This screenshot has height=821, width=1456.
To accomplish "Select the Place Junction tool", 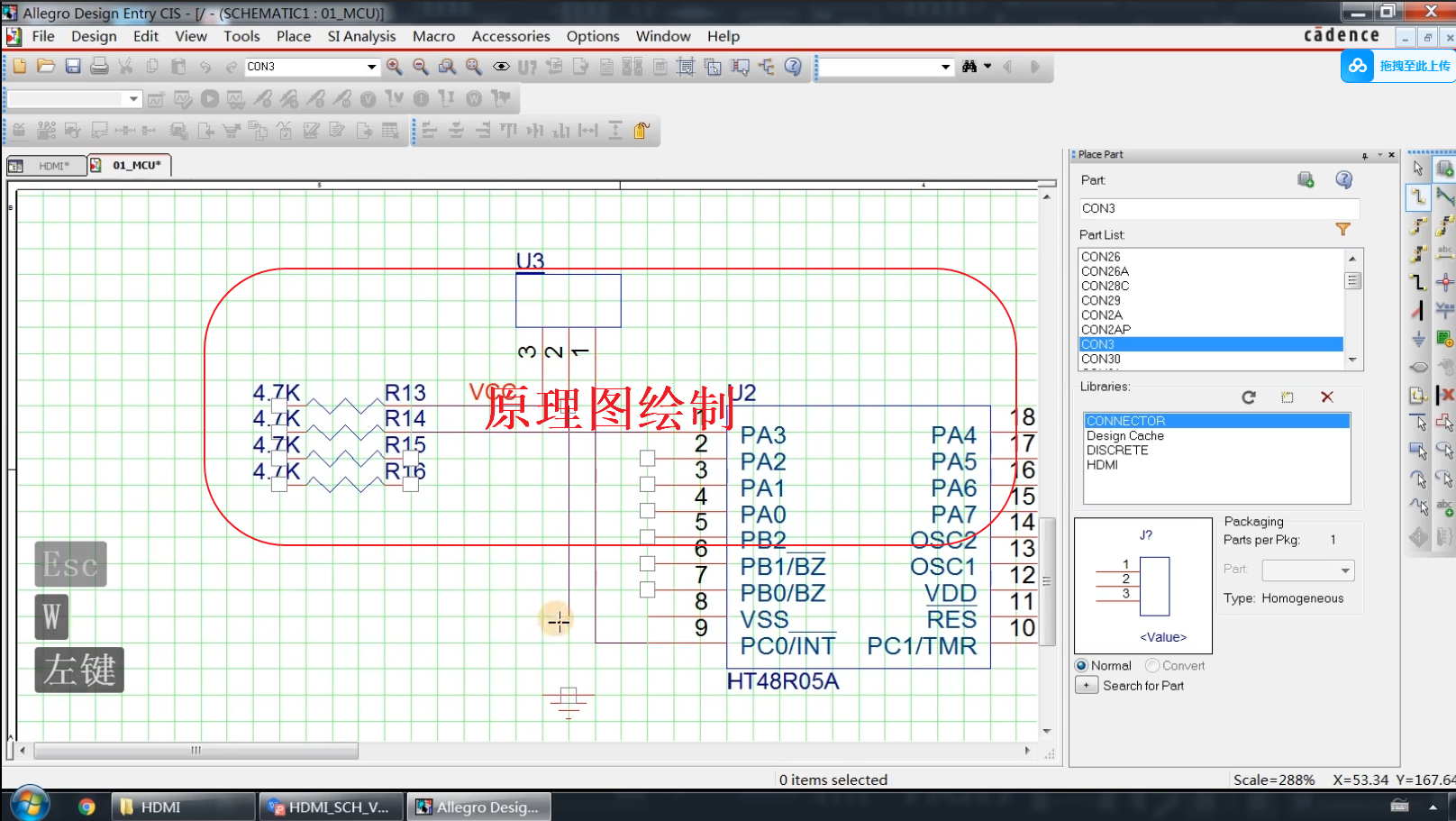I will pyautogui.click(x=1445, y=282).
